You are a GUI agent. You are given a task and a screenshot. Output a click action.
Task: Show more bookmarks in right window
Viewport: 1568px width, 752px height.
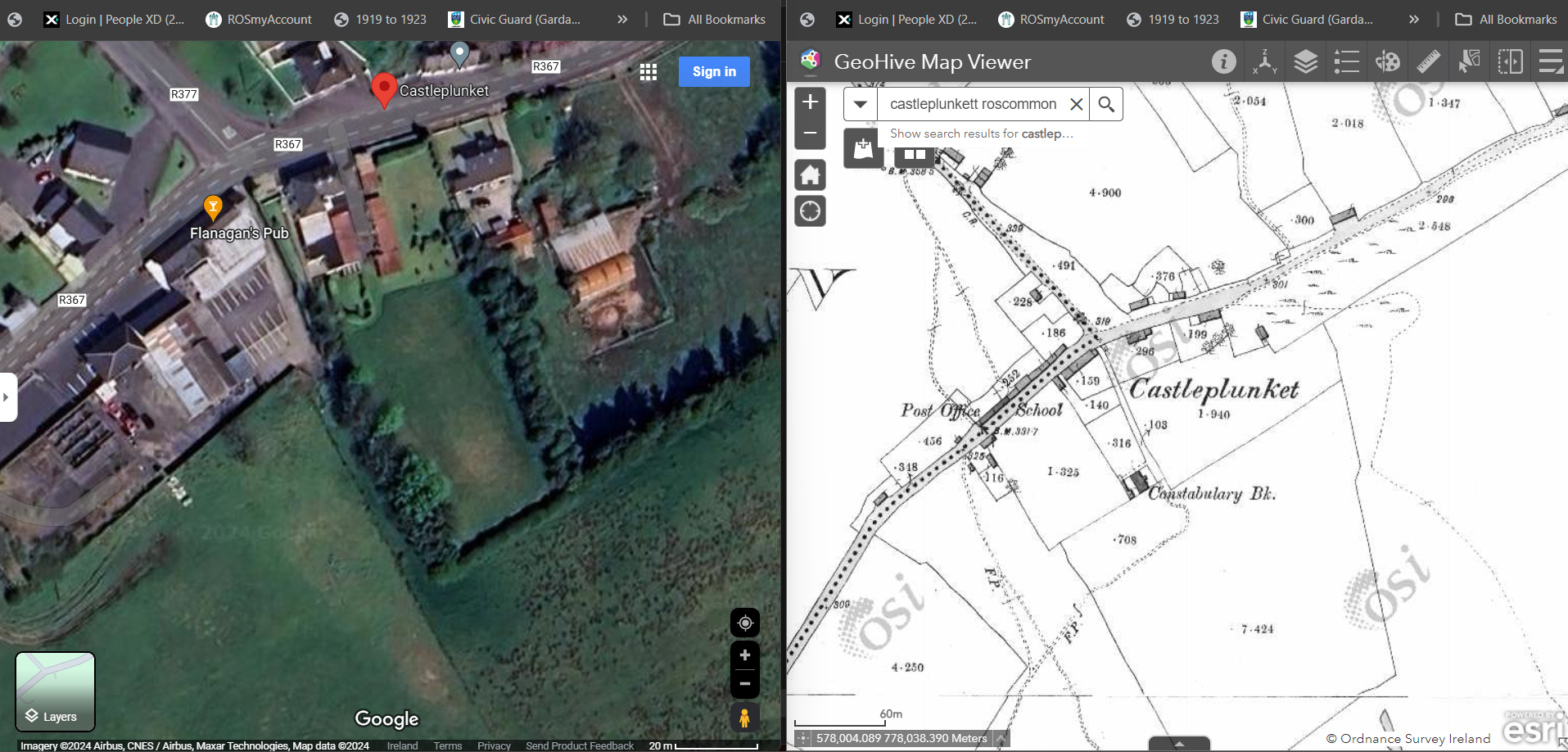1414,20
